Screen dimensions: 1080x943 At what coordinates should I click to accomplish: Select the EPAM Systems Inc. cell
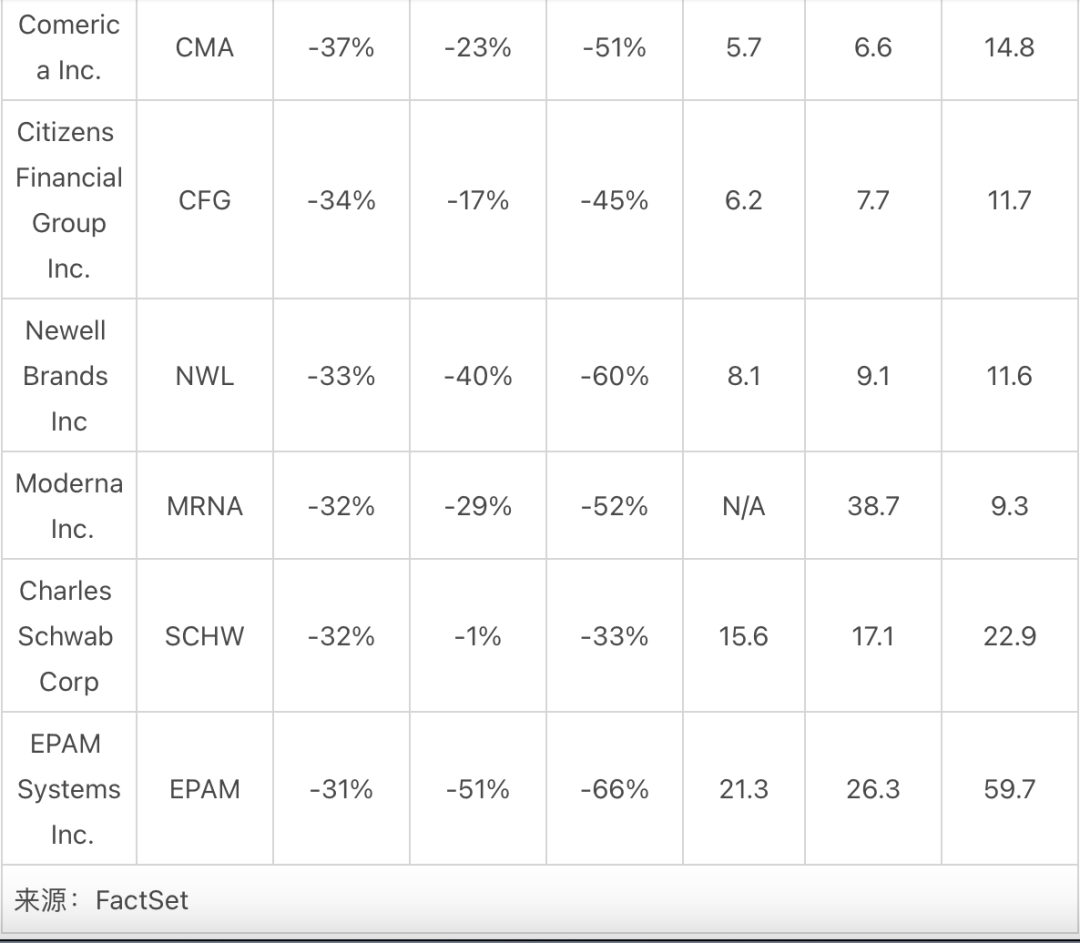(69, 789)
